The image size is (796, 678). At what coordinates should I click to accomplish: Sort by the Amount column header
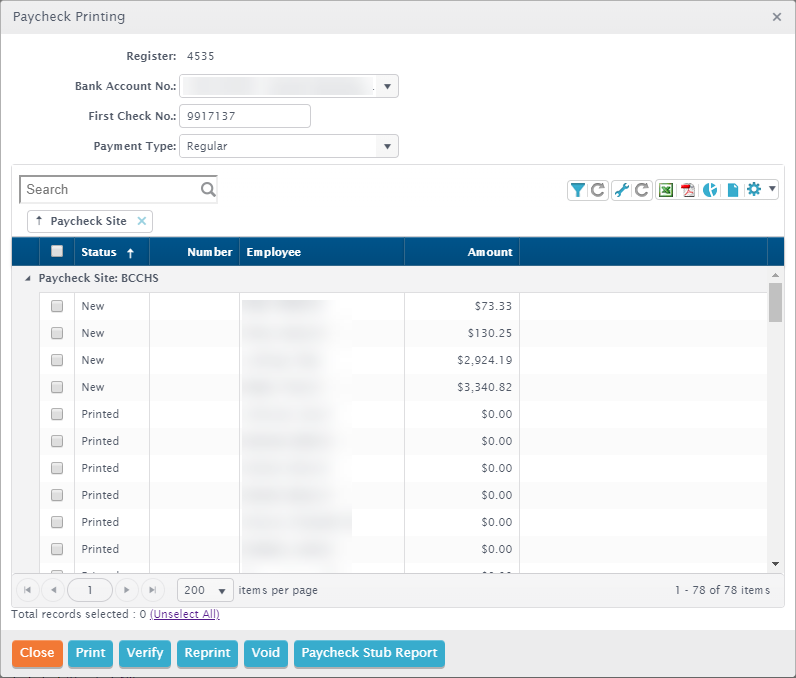click(x=489, y=252)
